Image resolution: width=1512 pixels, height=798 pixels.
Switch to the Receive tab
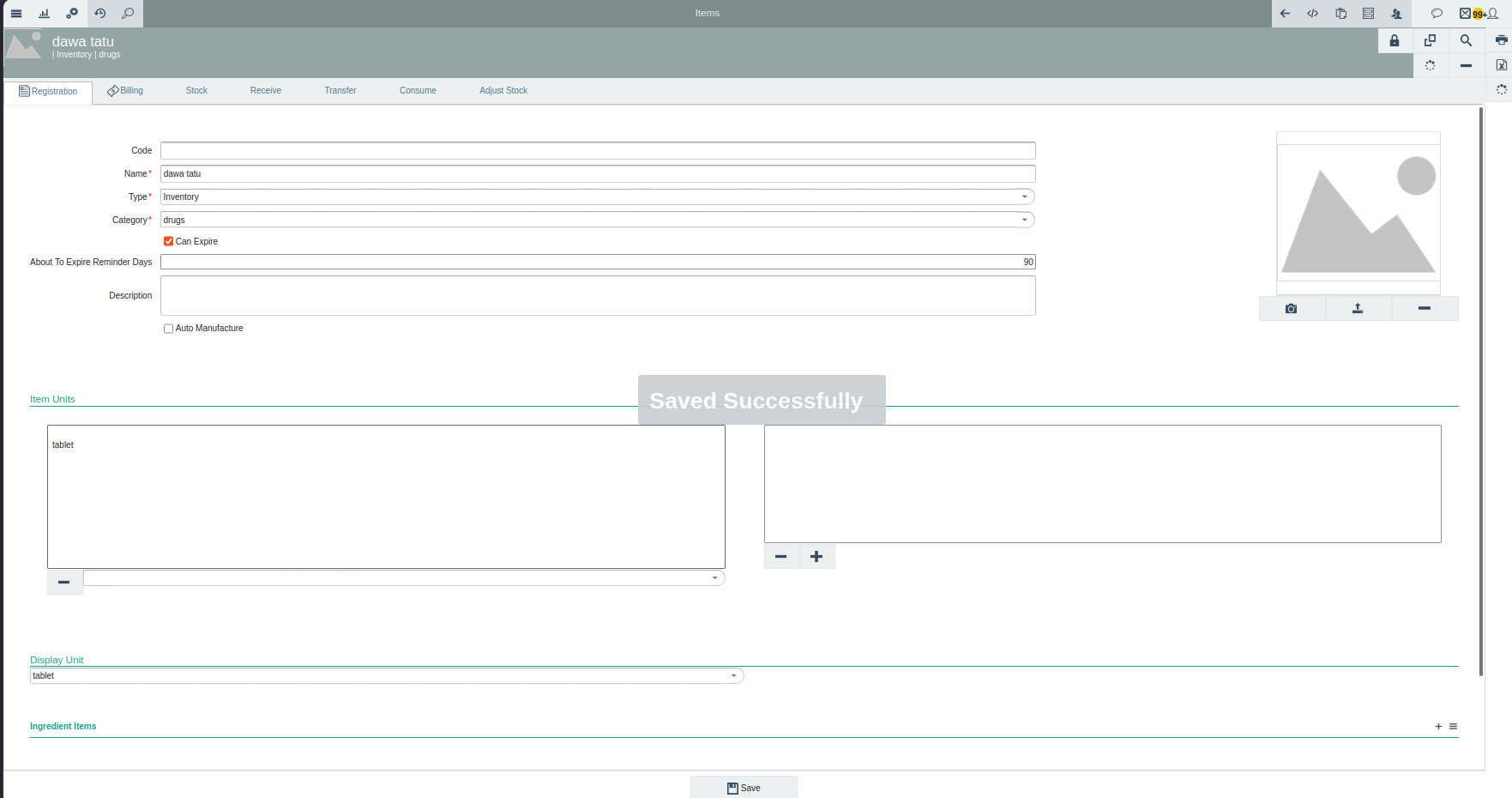[x=266, y=91]
